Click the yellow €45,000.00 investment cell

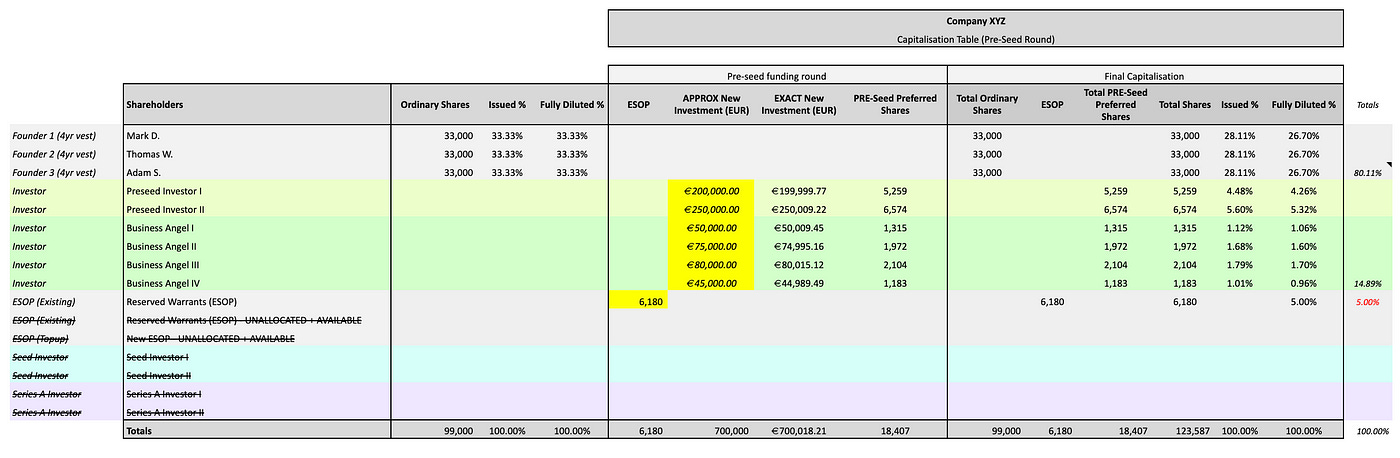pyautogui.click(x=711, y=283)
